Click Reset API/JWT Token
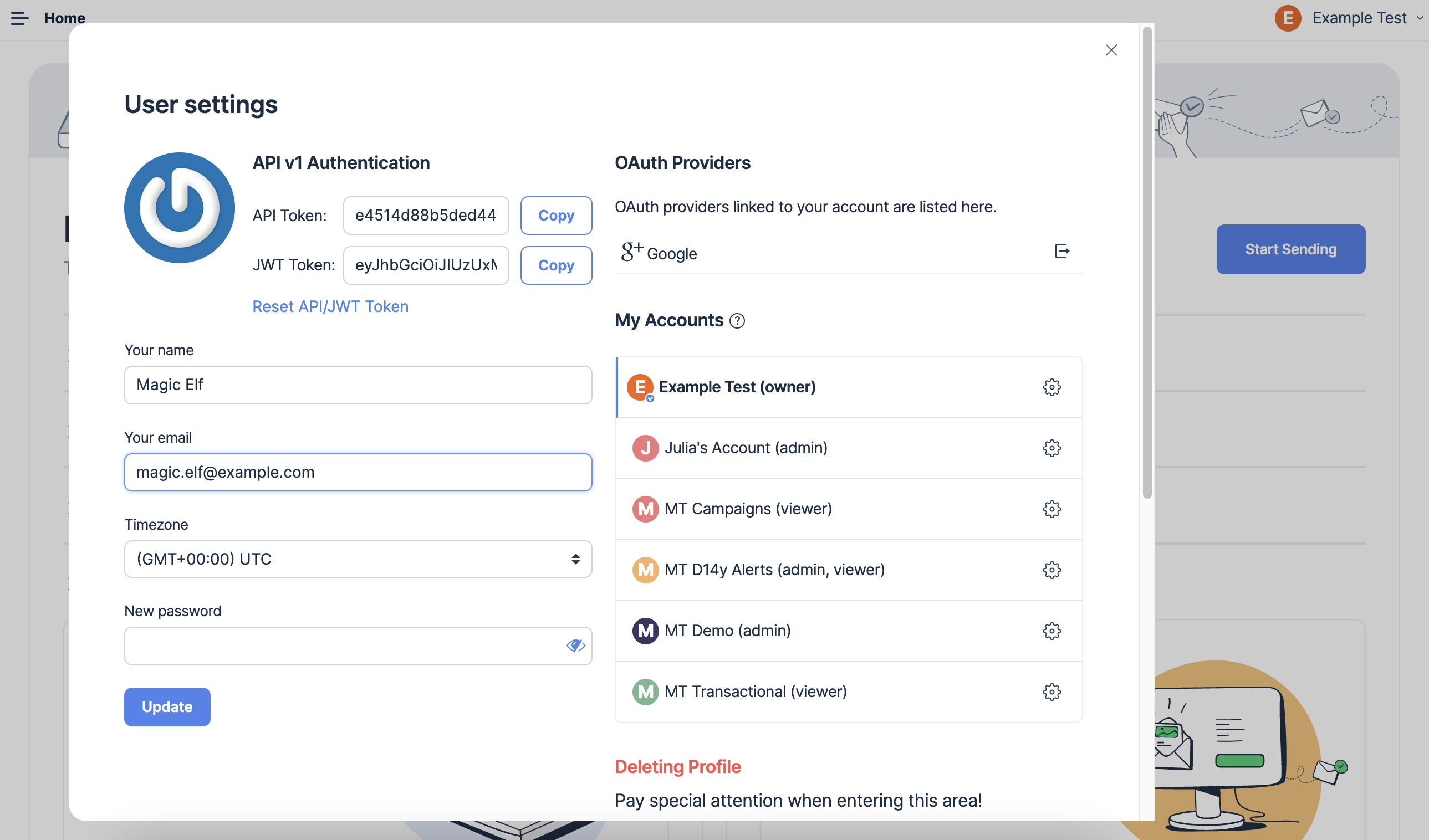The height and width of the screenshot is (840, 1429). [330, 306]
